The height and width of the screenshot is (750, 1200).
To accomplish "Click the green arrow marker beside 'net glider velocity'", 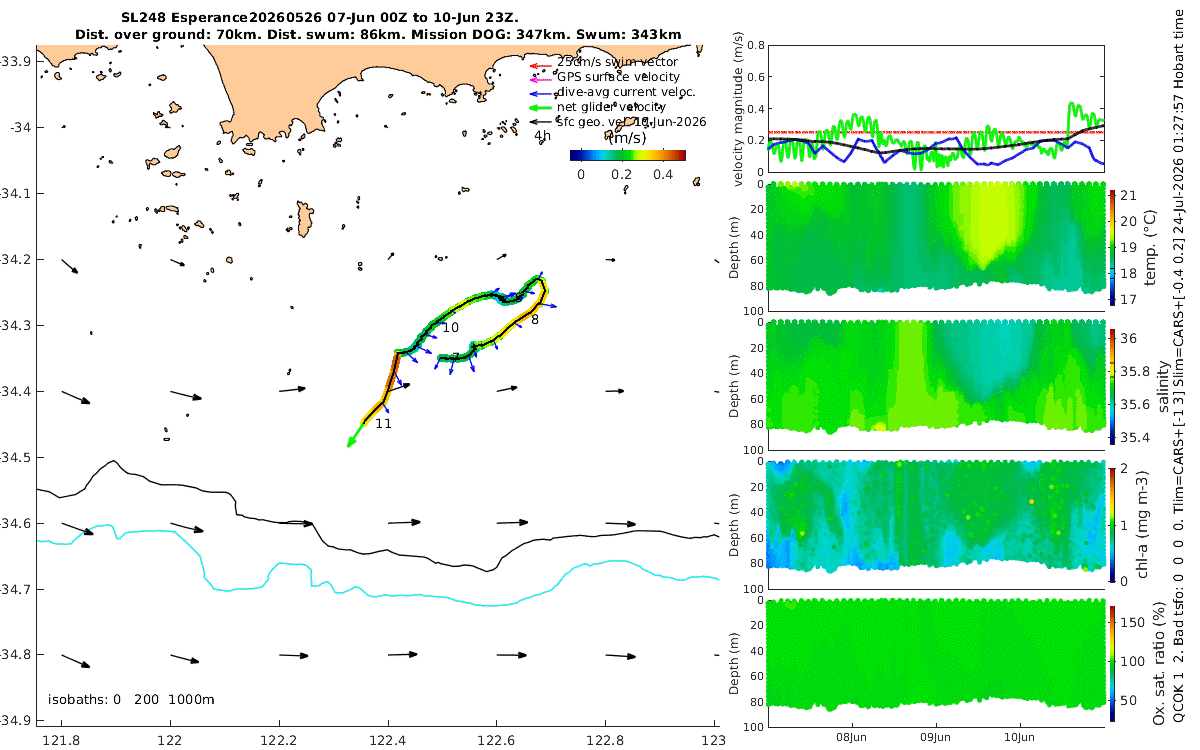I will tap(540, 107).
